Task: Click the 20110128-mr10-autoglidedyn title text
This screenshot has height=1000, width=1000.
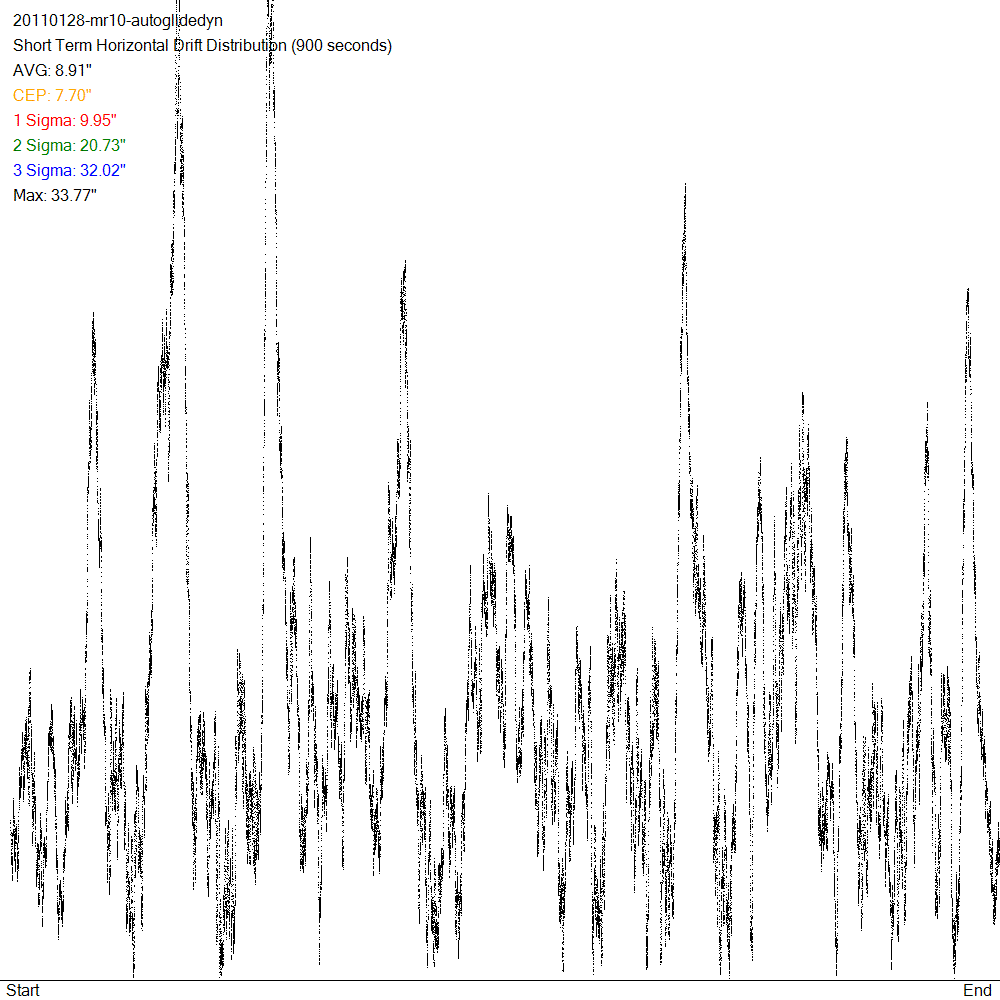Action: [x=117, y=21]
